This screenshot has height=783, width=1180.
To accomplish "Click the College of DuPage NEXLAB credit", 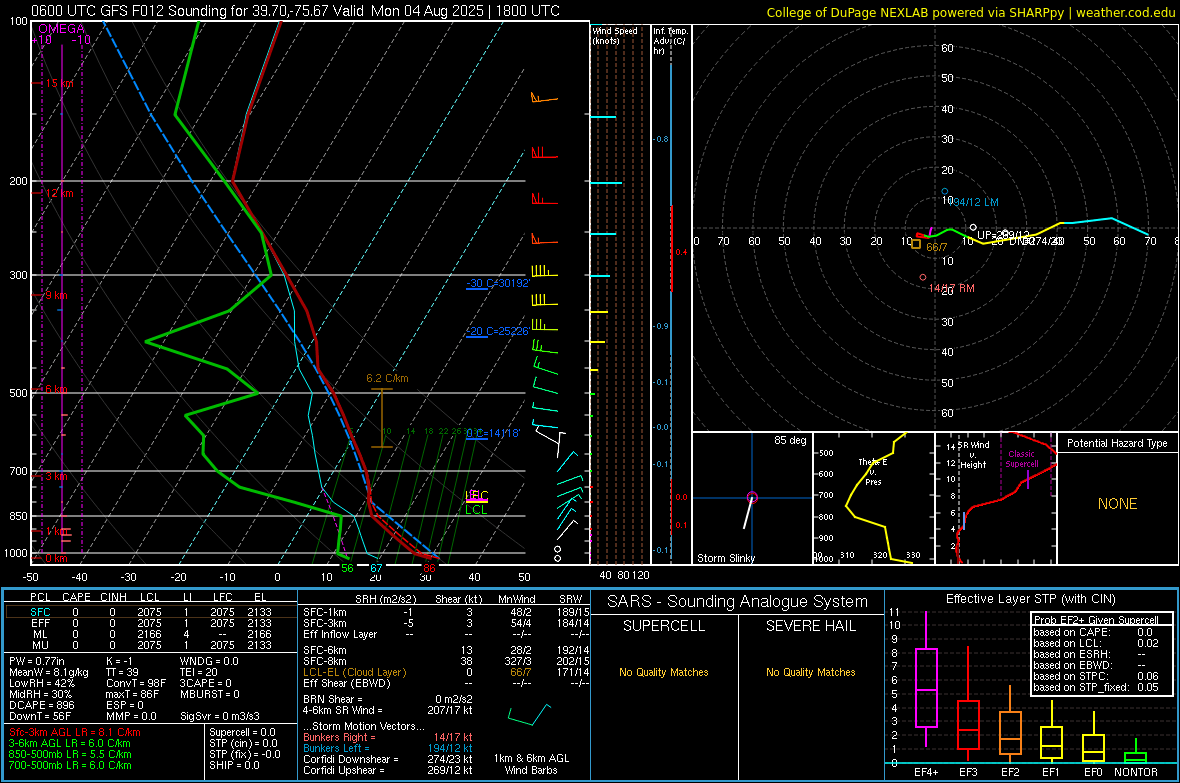I will coord(971,12).
